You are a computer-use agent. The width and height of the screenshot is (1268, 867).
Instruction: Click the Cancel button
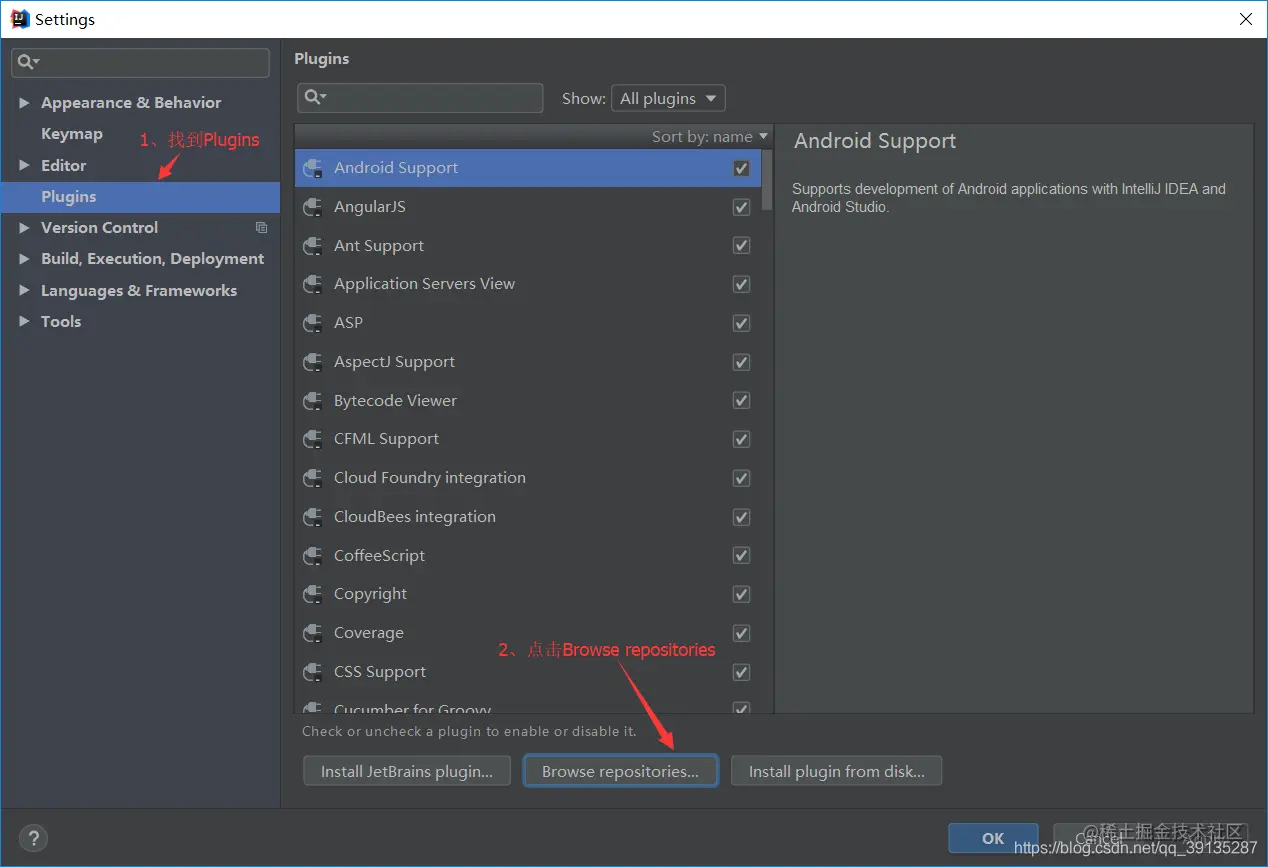click(x=1099, y=838)
